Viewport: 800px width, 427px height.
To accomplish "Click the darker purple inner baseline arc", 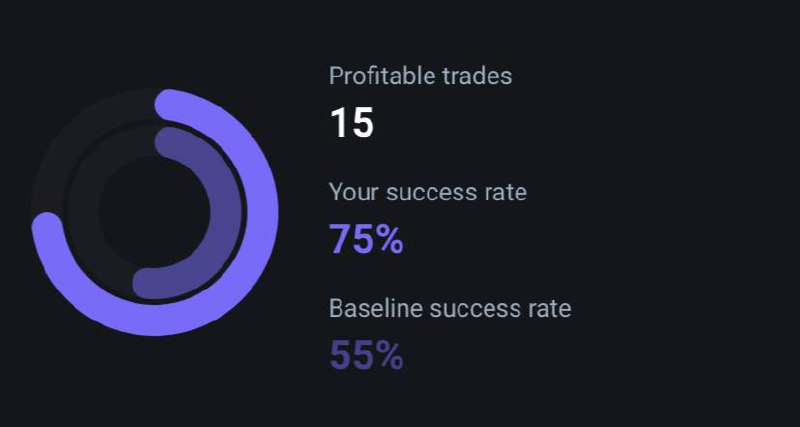I will [x=225, y=212].
